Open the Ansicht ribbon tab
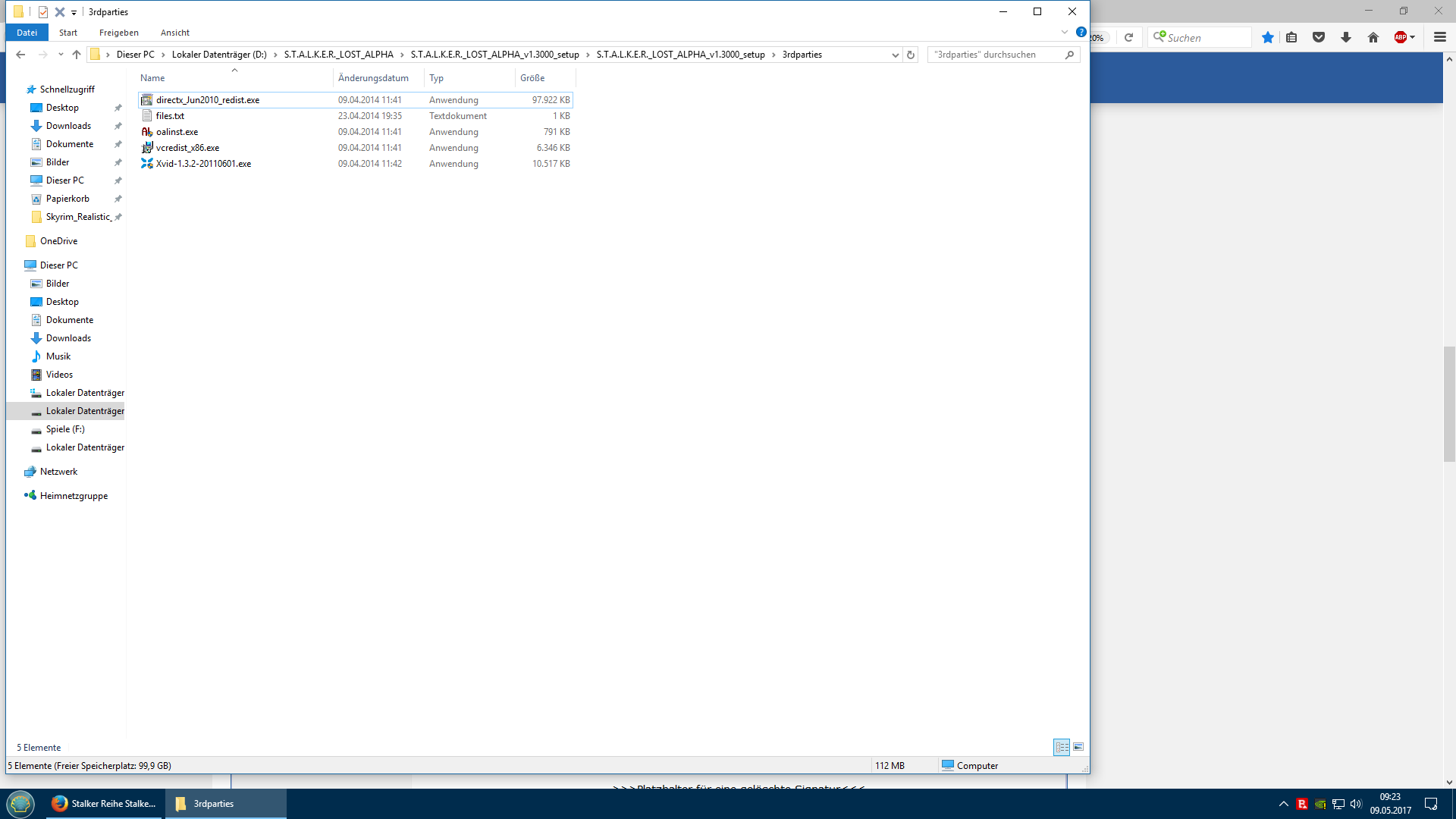The height and width of the screenshot is (819, 1456). tap(175, 33)
